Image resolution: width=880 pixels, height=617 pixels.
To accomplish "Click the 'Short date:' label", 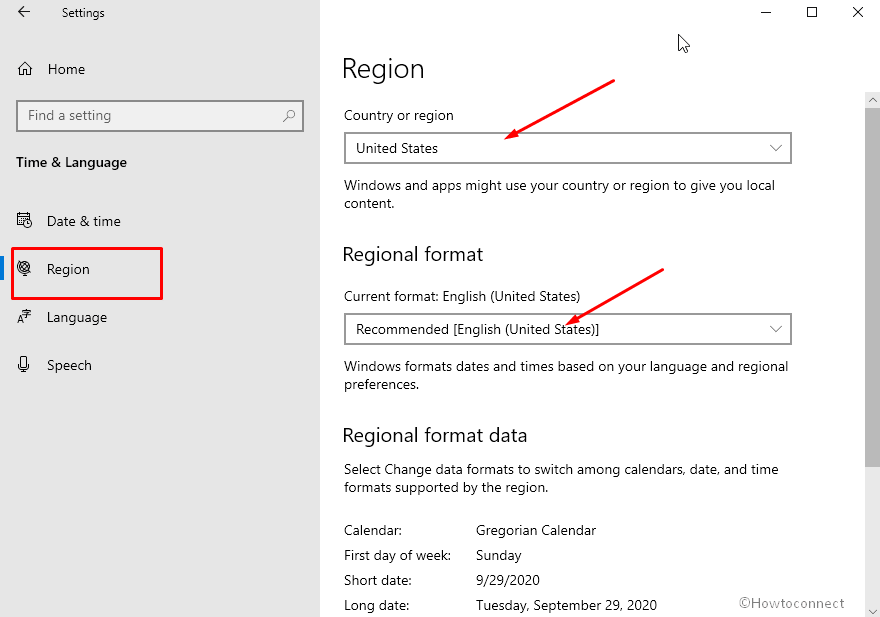I will 378,580.
